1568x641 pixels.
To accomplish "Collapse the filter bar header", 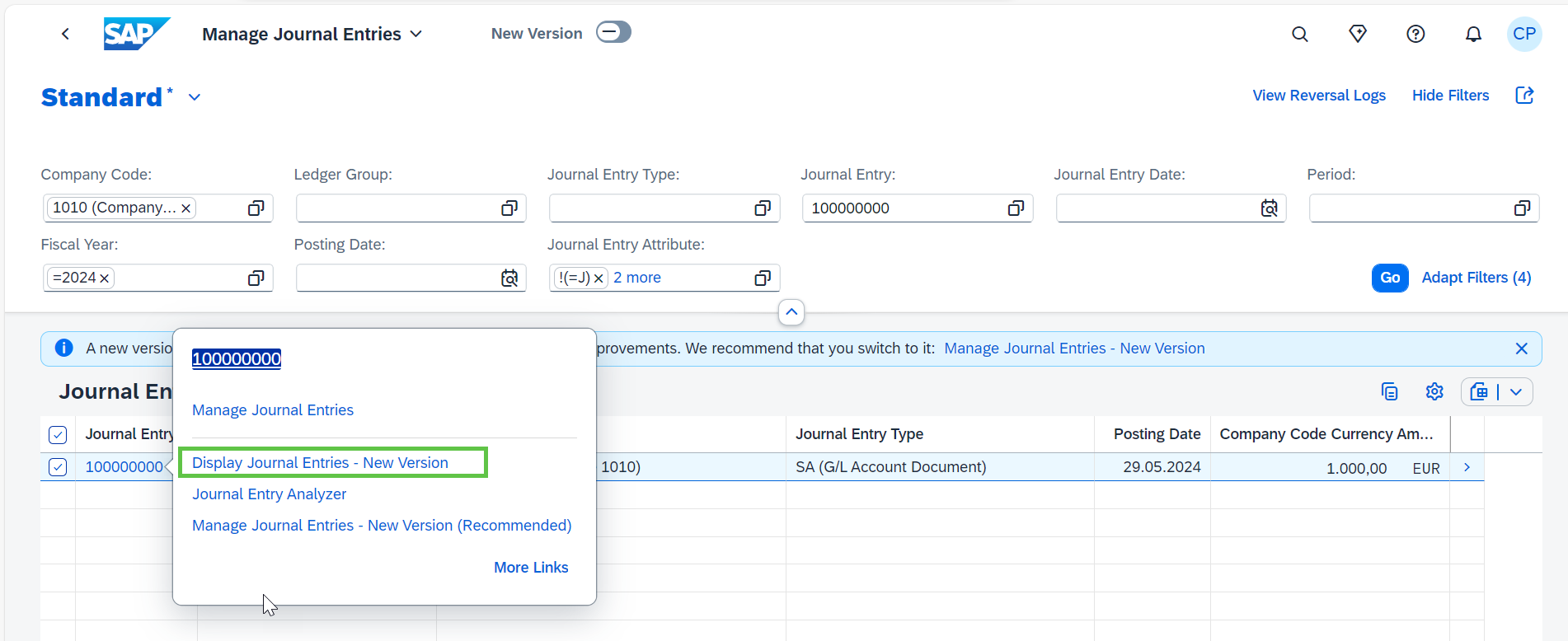I will (791, 312).
